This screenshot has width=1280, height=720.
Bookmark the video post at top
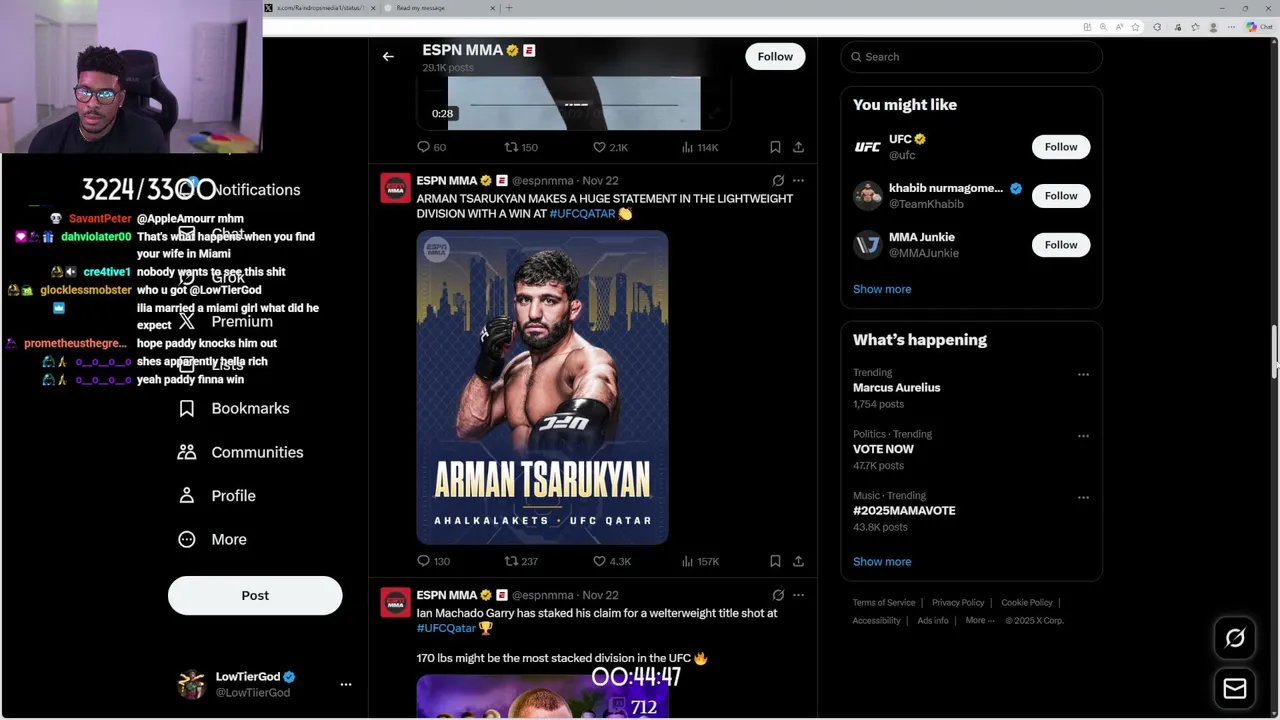pos(775,147)
